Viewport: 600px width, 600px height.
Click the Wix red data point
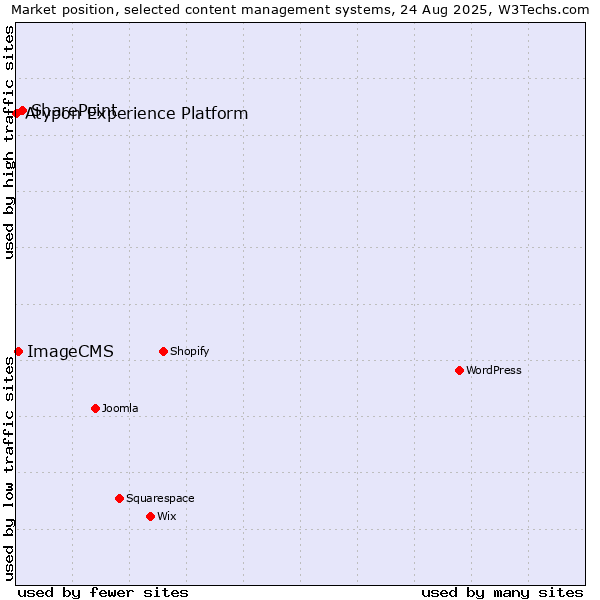point(150,517)
